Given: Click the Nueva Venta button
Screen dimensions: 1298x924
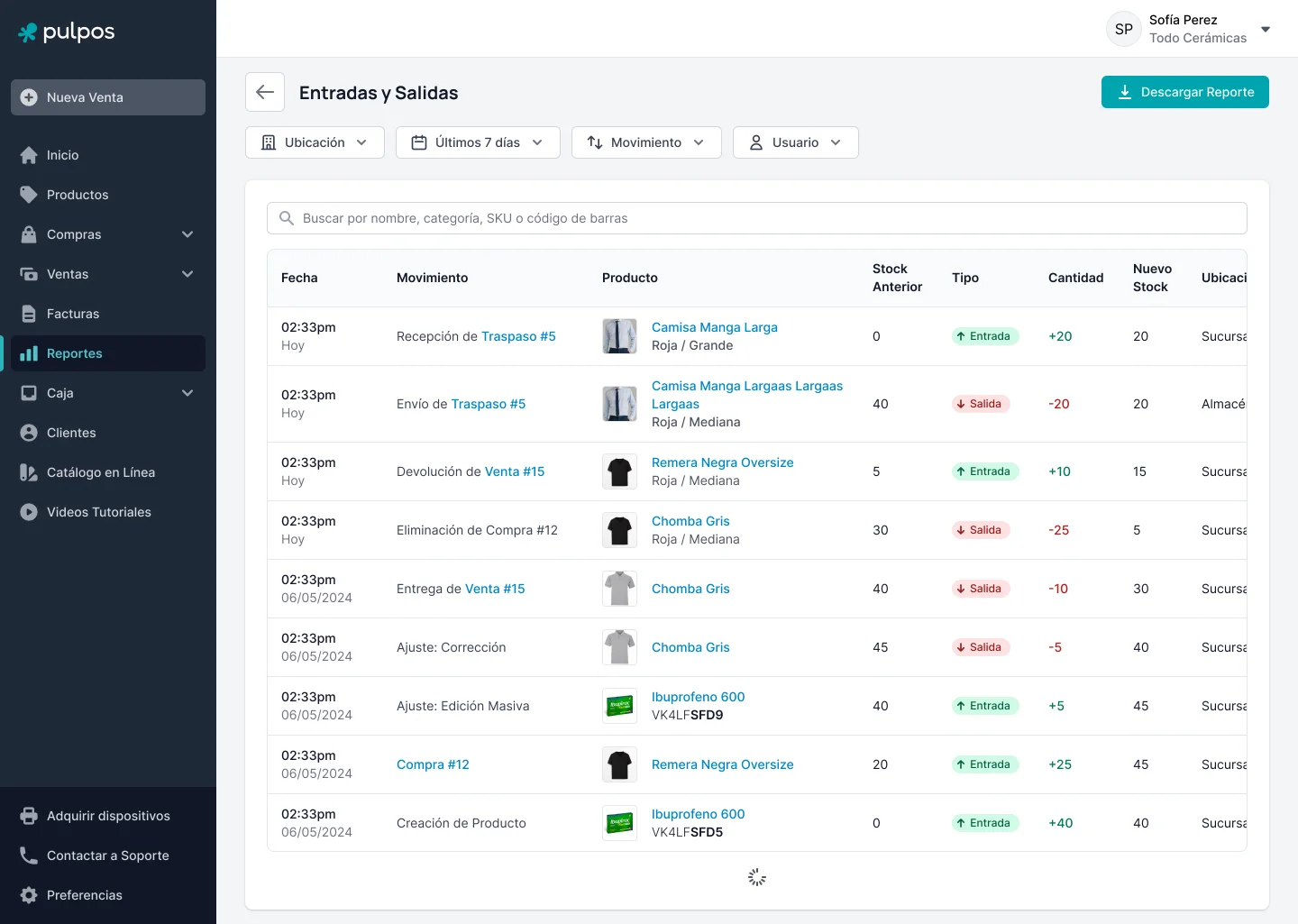Looking at the screenshot, I should [108, 97].
